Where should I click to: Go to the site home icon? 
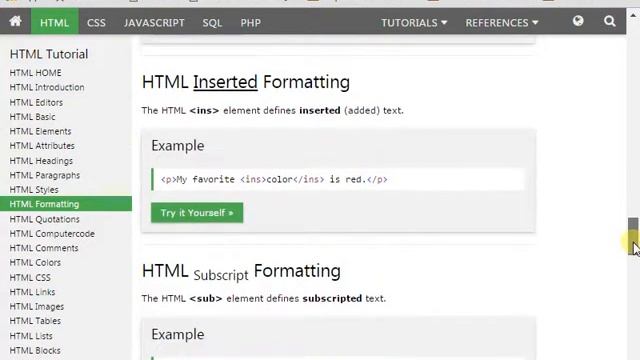pos(16,21)
